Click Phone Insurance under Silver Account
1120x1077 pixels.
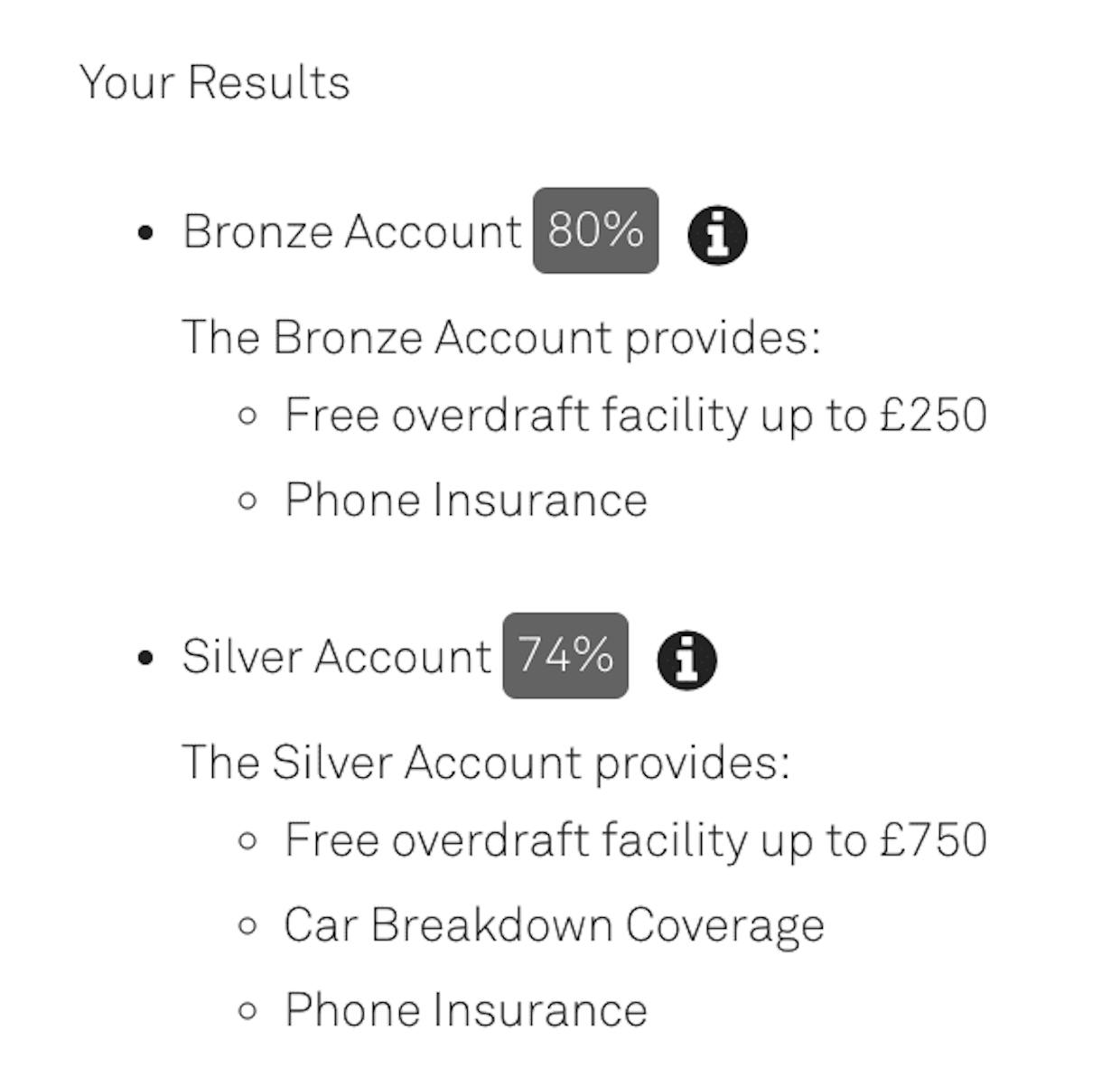466,1009
